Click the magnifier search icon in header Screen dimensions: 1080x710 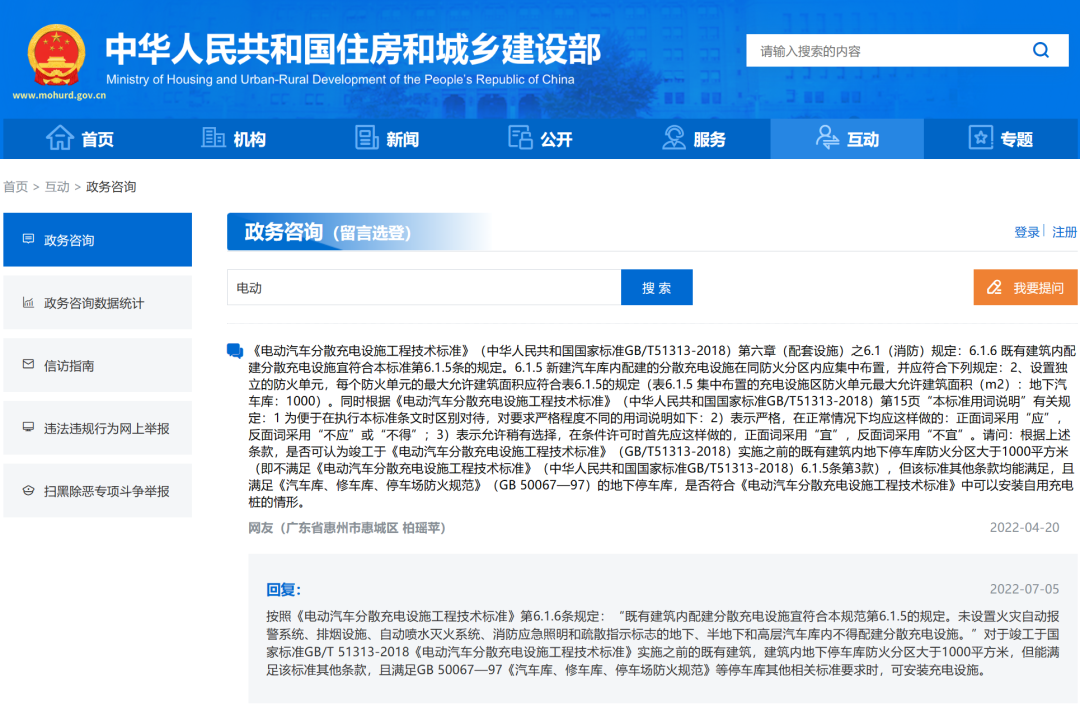click(1041, 51)
